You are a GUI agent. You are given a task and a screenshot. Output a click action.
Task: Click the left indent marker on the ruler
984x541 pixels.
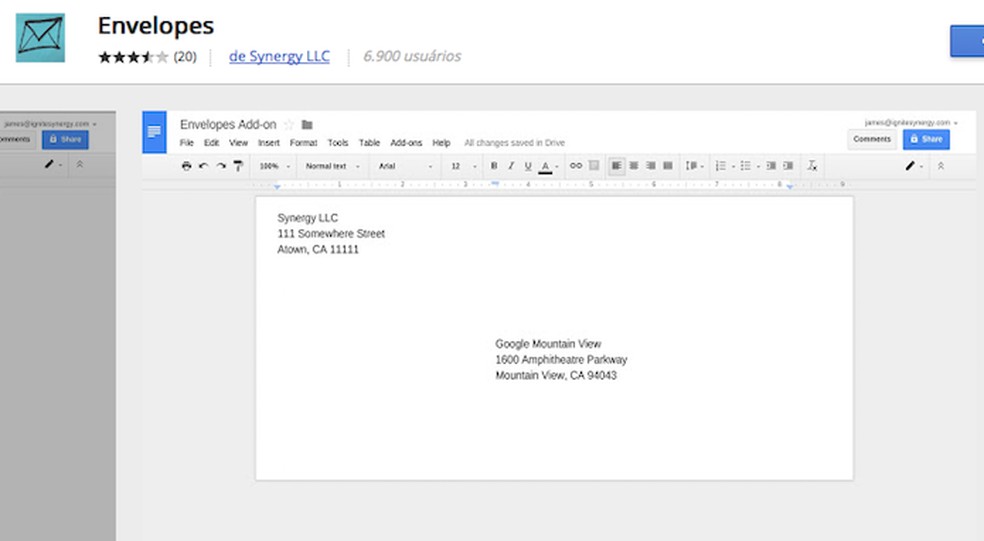click(x=277, y=186)
